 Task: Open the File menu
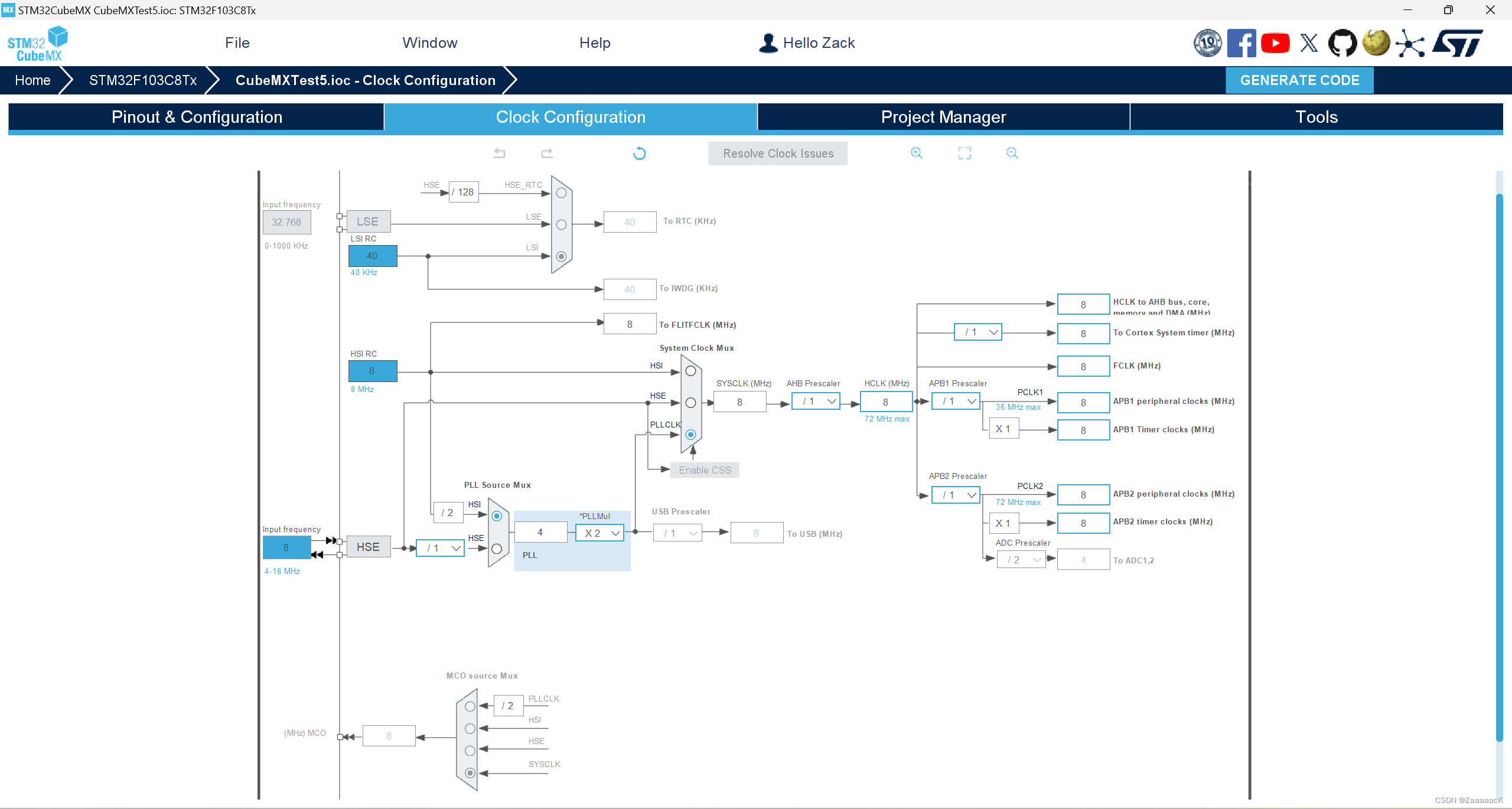(237, 43)
